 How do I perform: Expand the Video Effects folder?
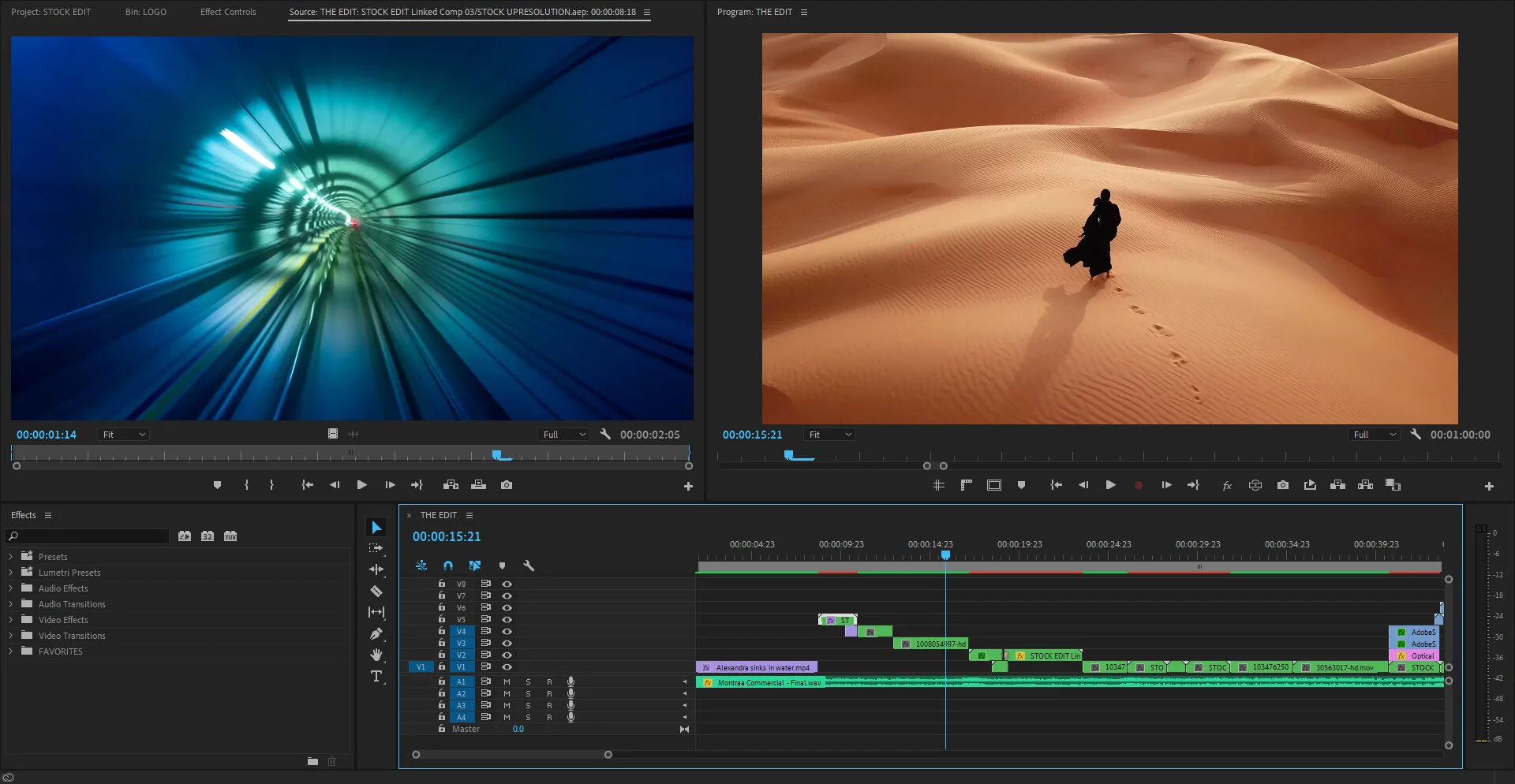coord(11,620)
